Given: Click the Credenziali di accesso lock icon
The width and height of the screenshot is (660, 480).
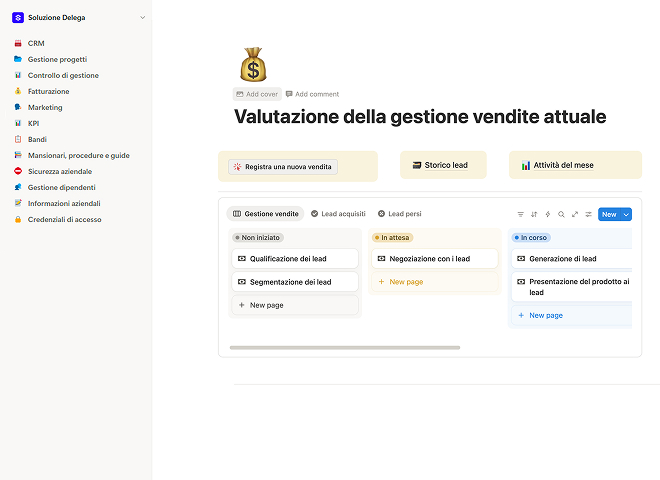Looking at the screenshot, I should [18, 219].
